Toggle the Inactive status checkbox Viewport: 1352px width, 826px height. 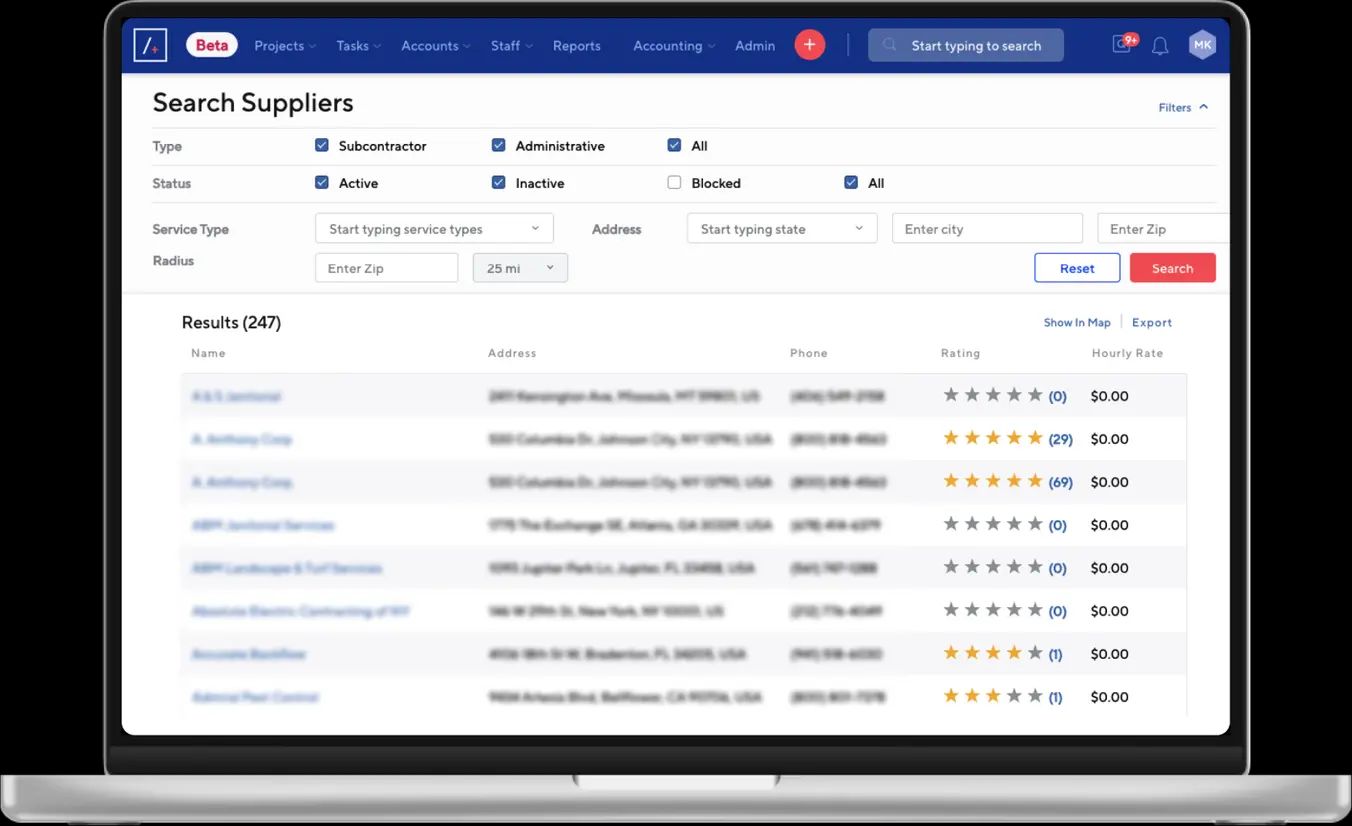498,183
